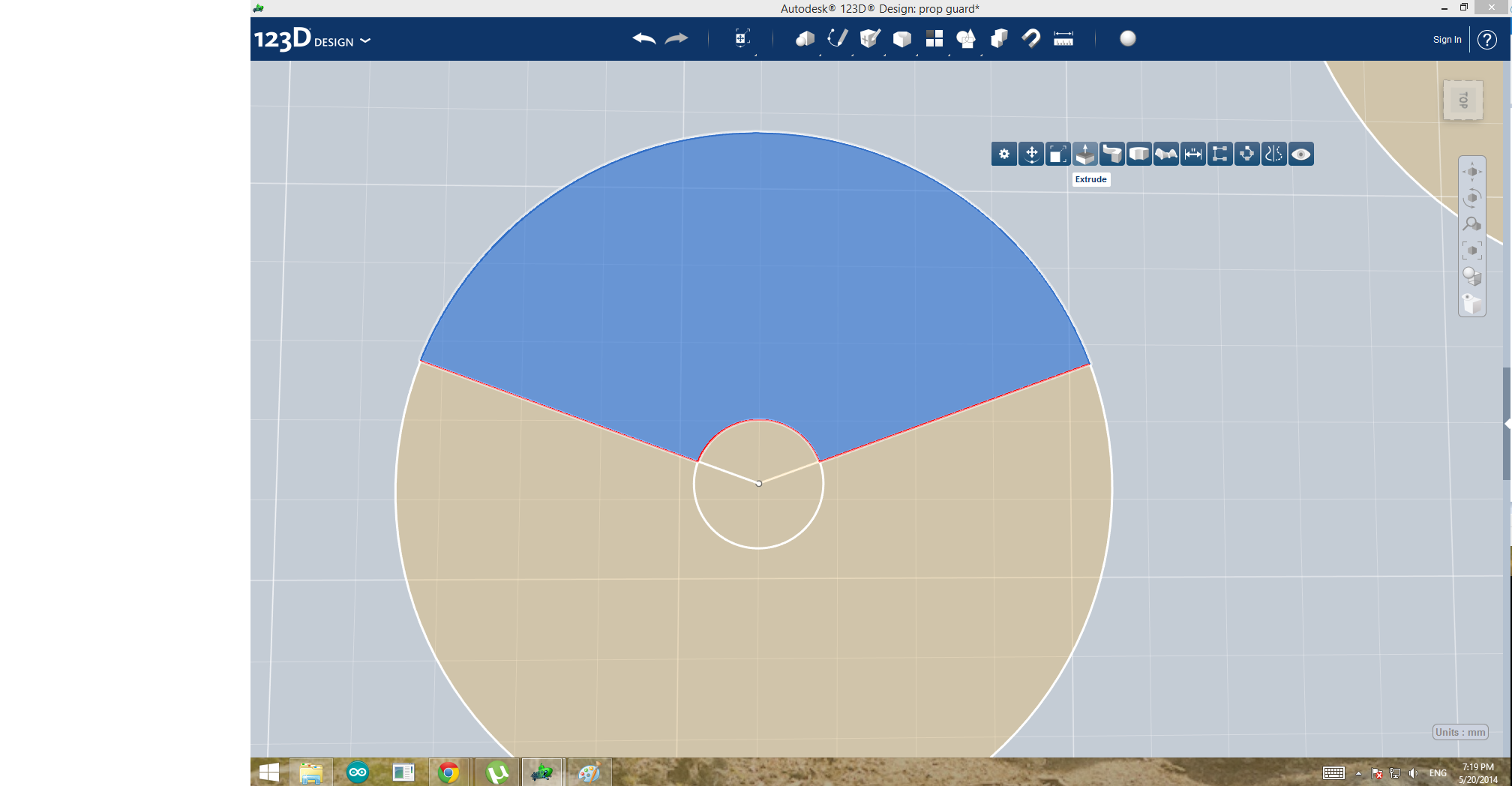Open uTorrent from the taskbar
Viewport: 1512px width, 786px height.
496,772
